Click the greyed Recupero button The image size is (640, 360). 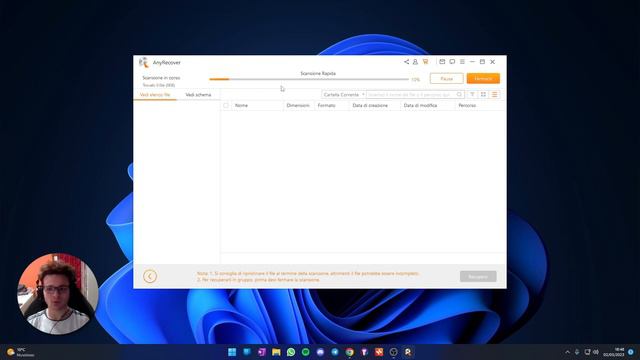[x=478, y=276]
